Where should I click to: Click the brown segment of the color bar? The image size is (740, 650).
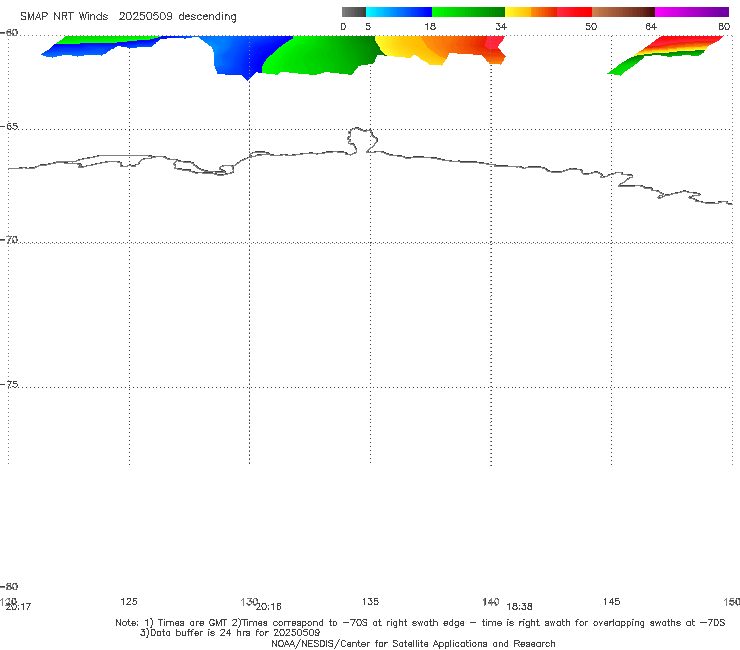pyautogui.click(x=623, y=12)
